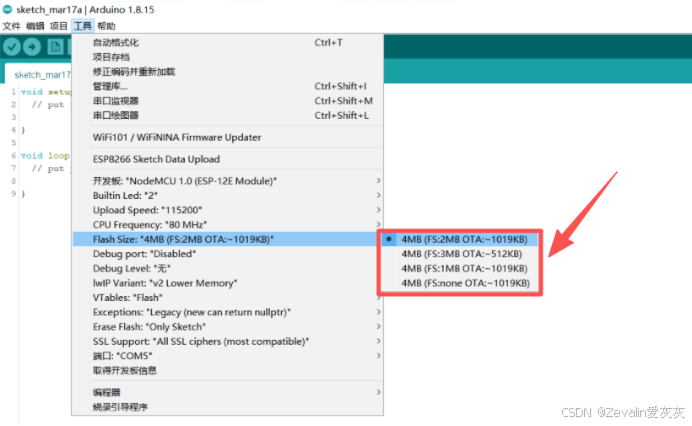
Task: Click the comment text on line 2
Action: coord(51,105)
